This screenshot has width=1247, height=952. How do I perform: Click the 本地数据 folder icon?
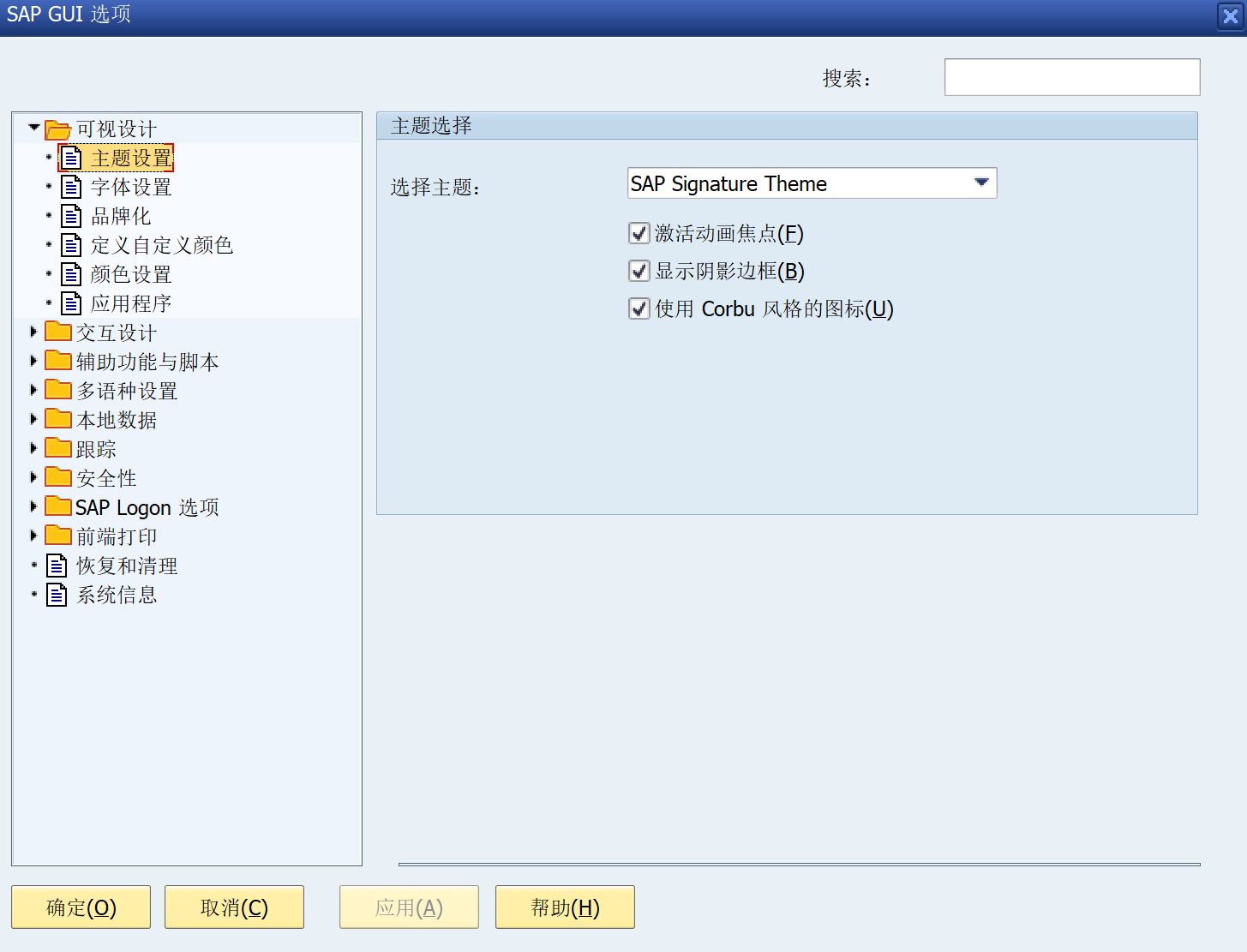[x=57, y=419]
